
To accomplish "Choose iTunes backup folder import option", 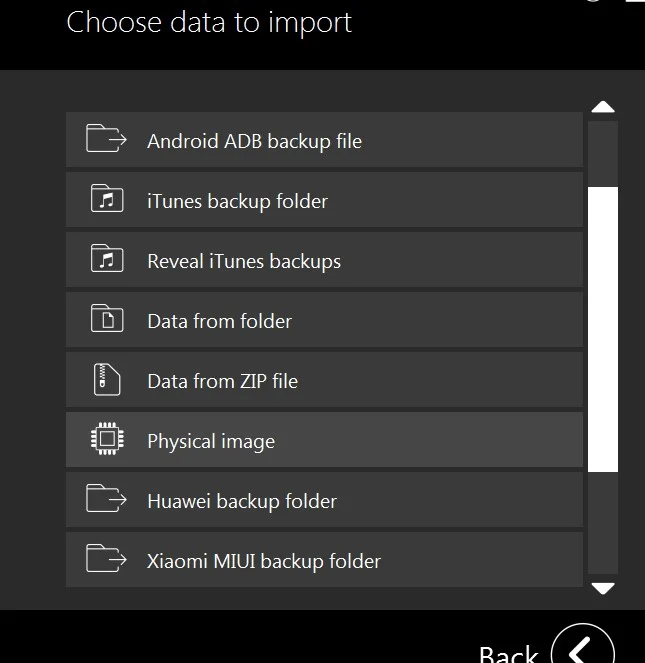I will pos(324,200).
